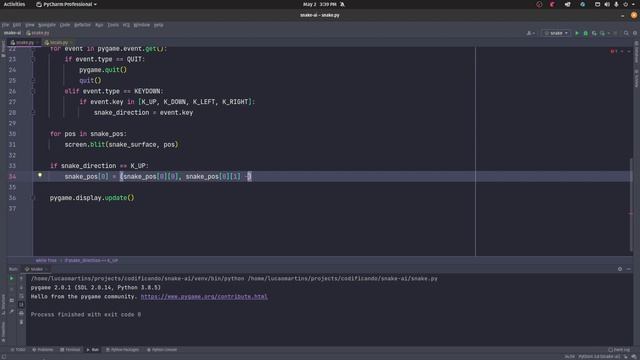Viewport: 640px width, 360px height.
Task: Toggle the fold marker at line 25
Action: [33, 80]
